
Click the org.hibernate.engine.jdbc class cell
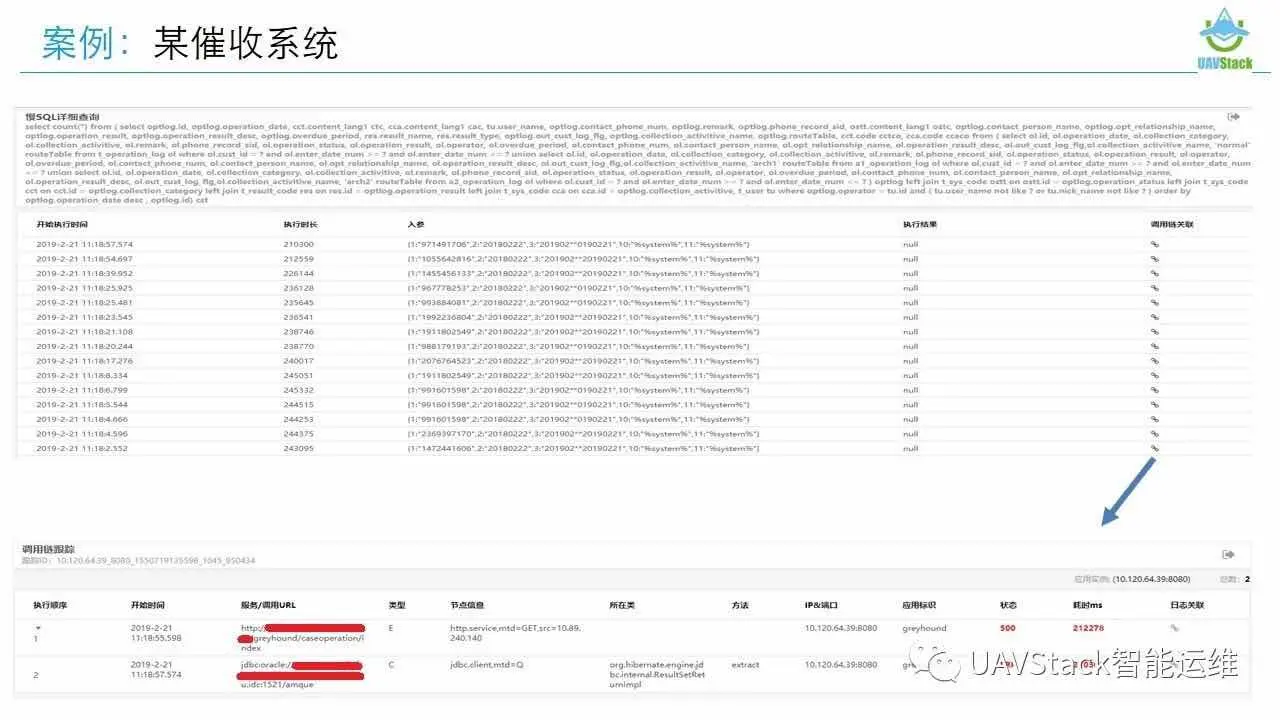tap(657, 676)
